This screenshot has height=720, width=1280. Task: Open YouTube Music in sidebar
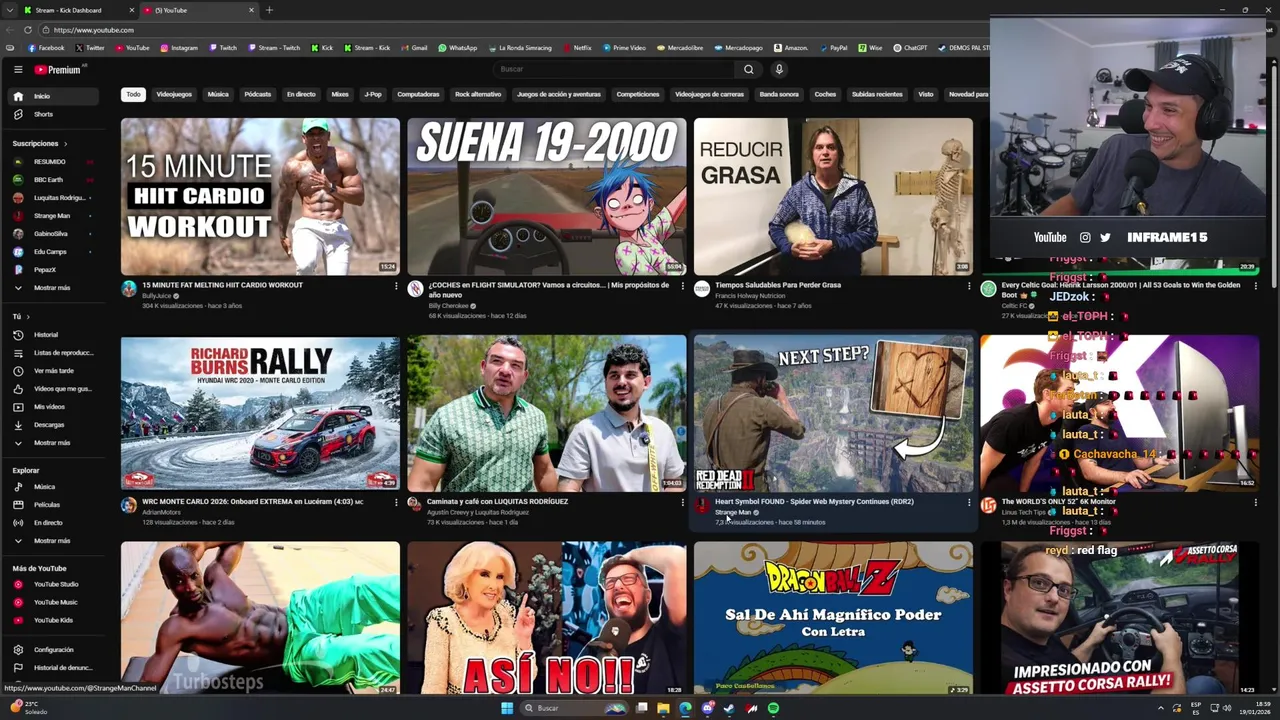click(55, 602)
